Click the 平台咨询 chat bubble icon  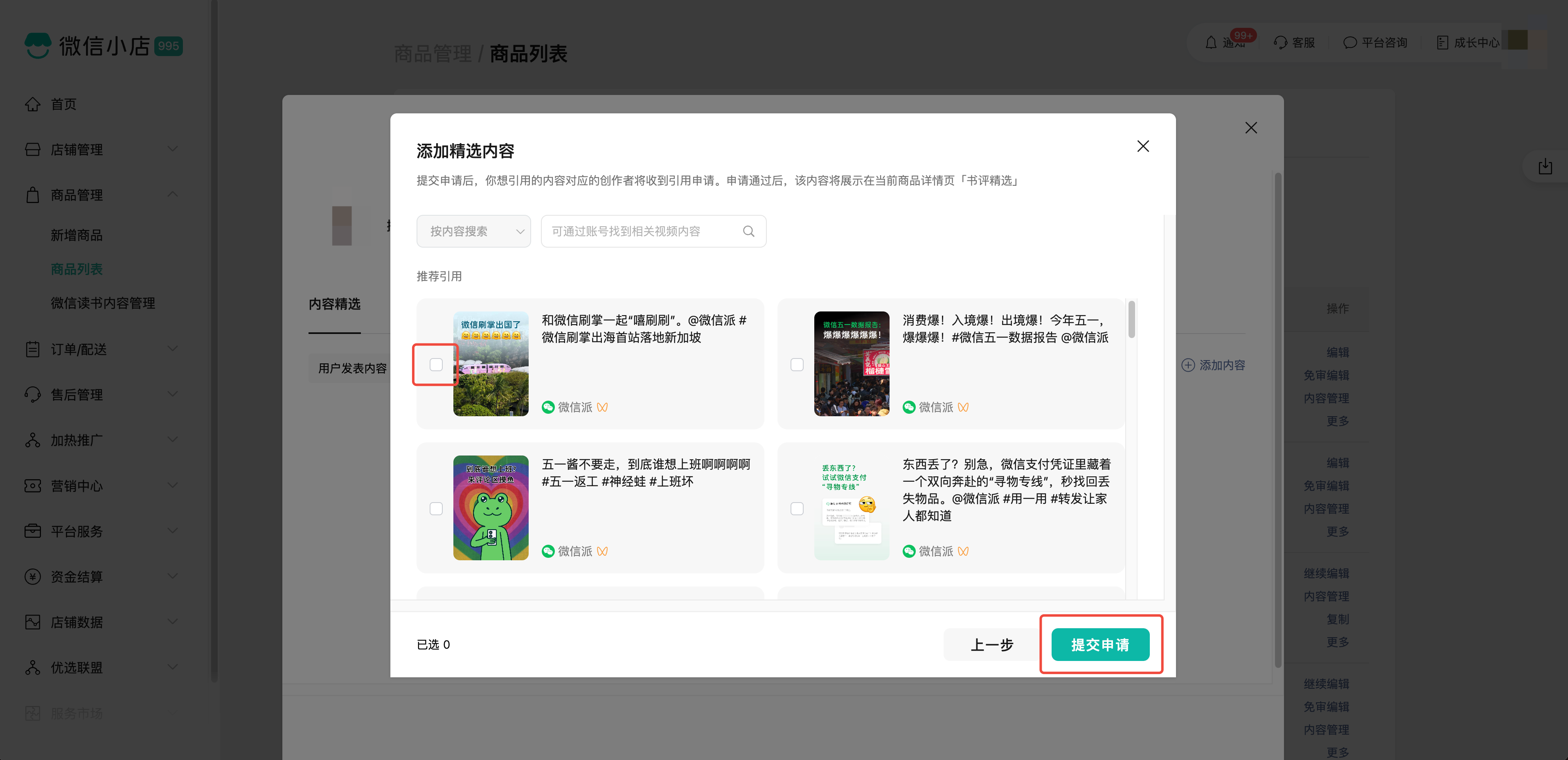[1350, 43]
